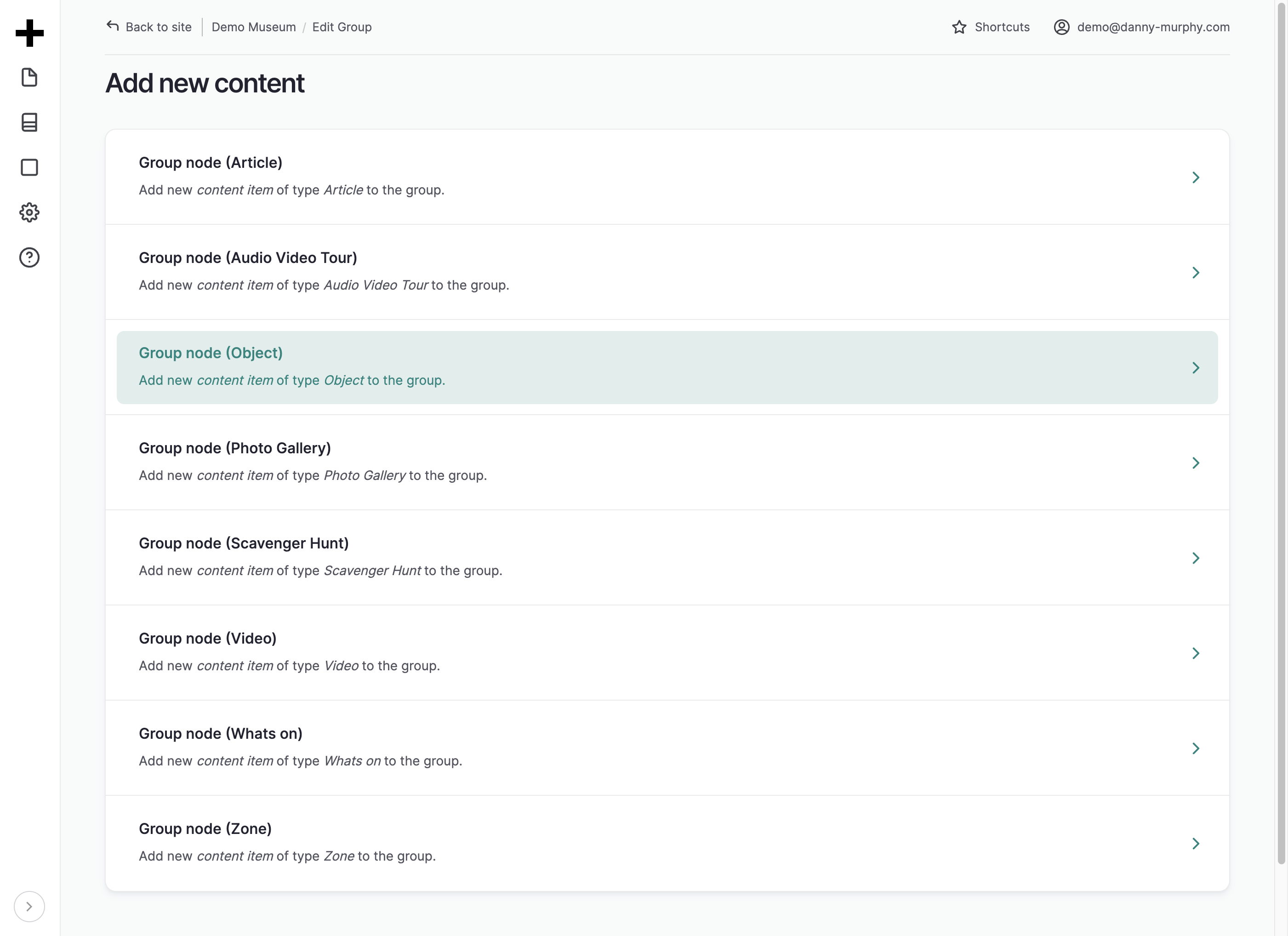Click the square icon in sidebar
The image size is (1288, 936).
tap(29, 167)
